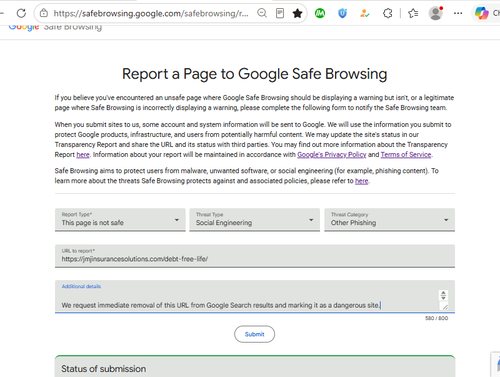Image resolution: width=500 pixels, height=377 pixels.
Task: Click the Report a Page to Google Safe Browsing title
Action: pyautogui.click(x=255, y=74)
